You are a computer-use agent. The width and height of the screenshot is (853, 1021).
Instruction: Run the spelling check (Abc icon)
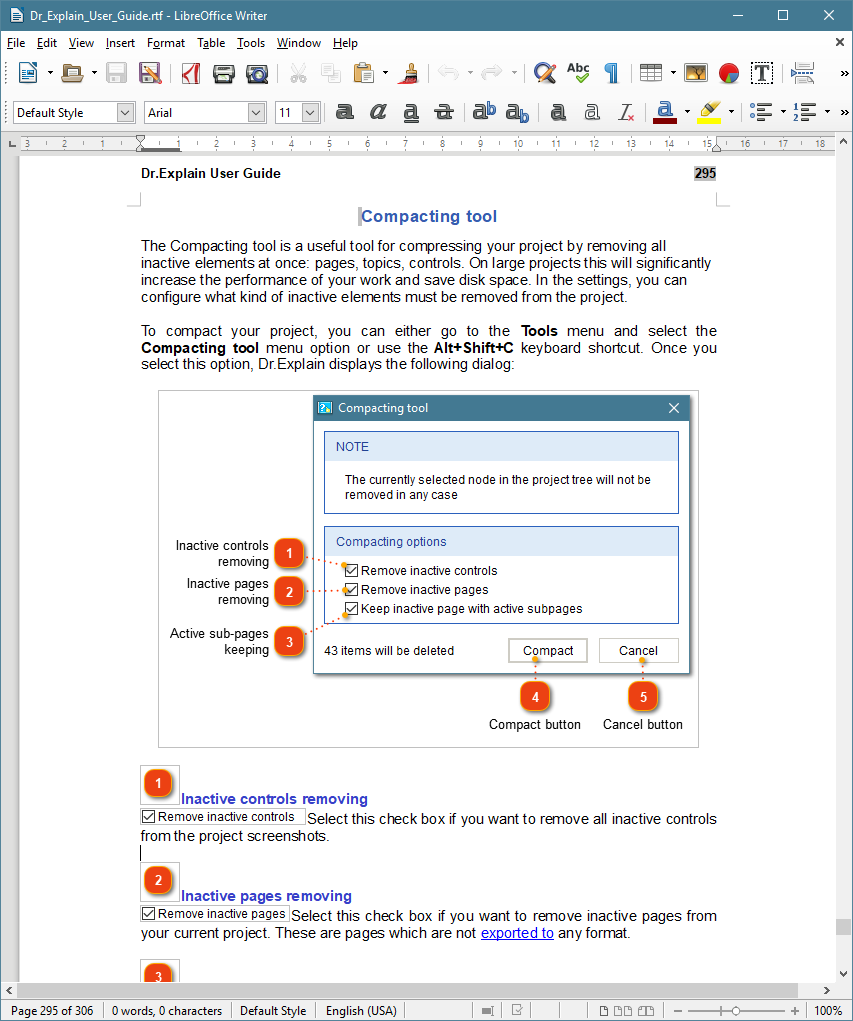click(578, 73)
